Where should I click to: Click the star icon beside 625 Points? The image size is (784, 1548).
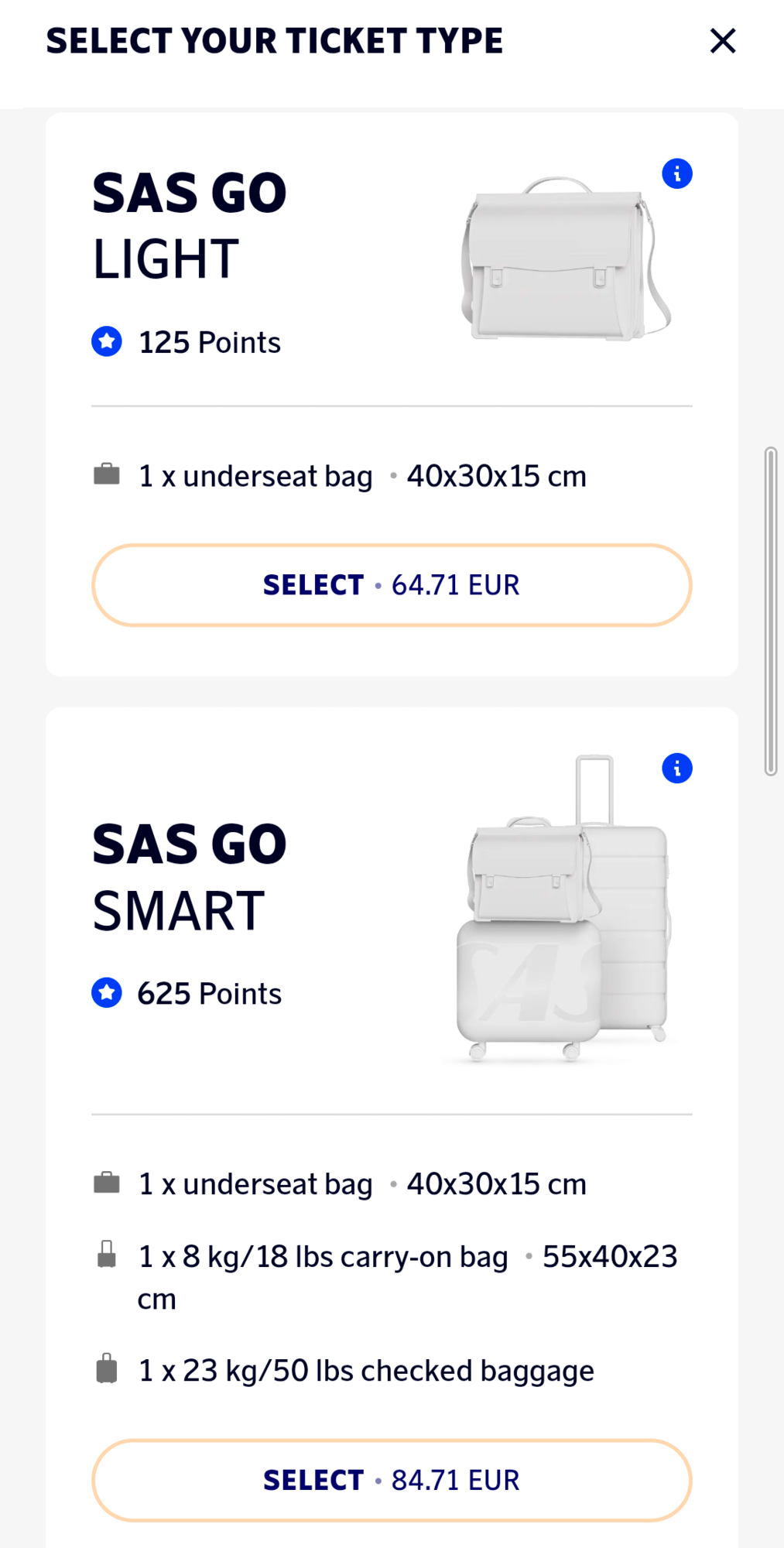107,993
